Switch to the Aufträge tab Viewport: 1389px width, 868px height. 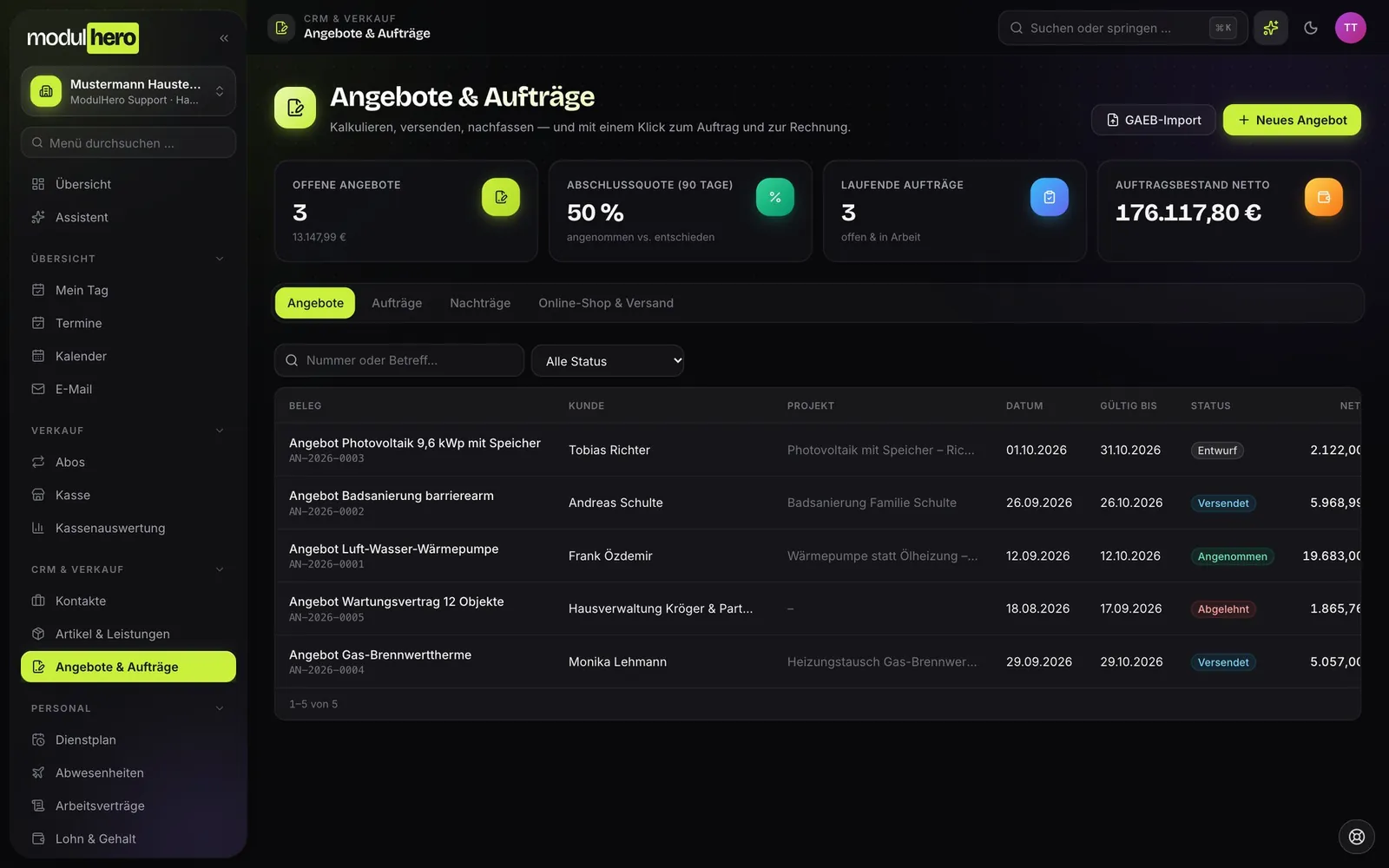coord(397,303)
